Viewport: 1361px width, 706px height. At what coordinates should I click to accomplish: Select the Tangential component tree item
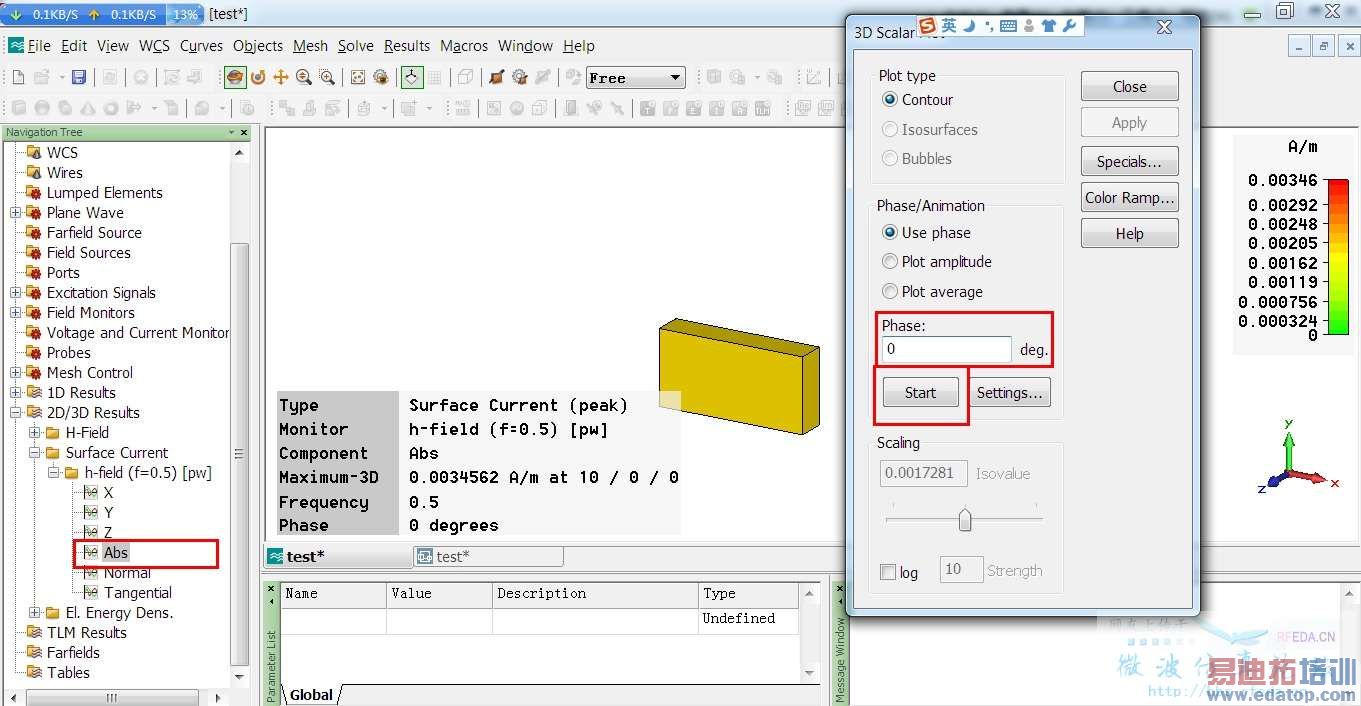click(x=138, y=592)
